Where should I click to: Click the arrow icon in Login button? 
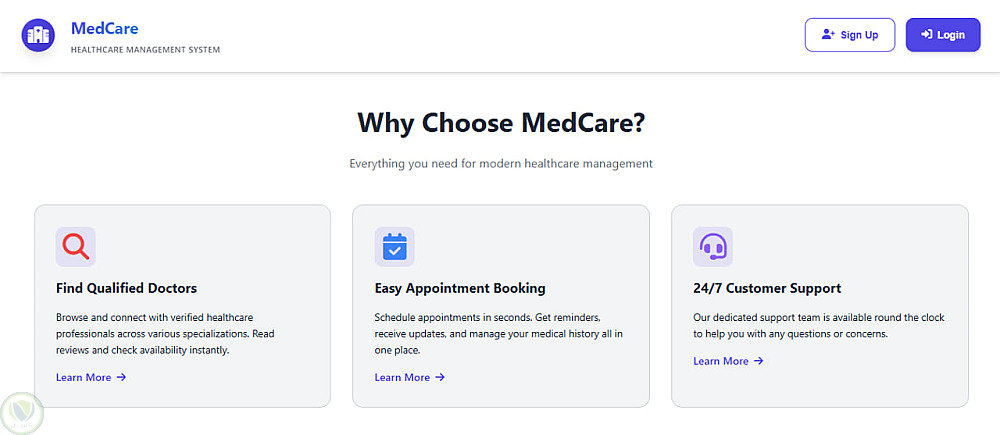coord(926,35)
